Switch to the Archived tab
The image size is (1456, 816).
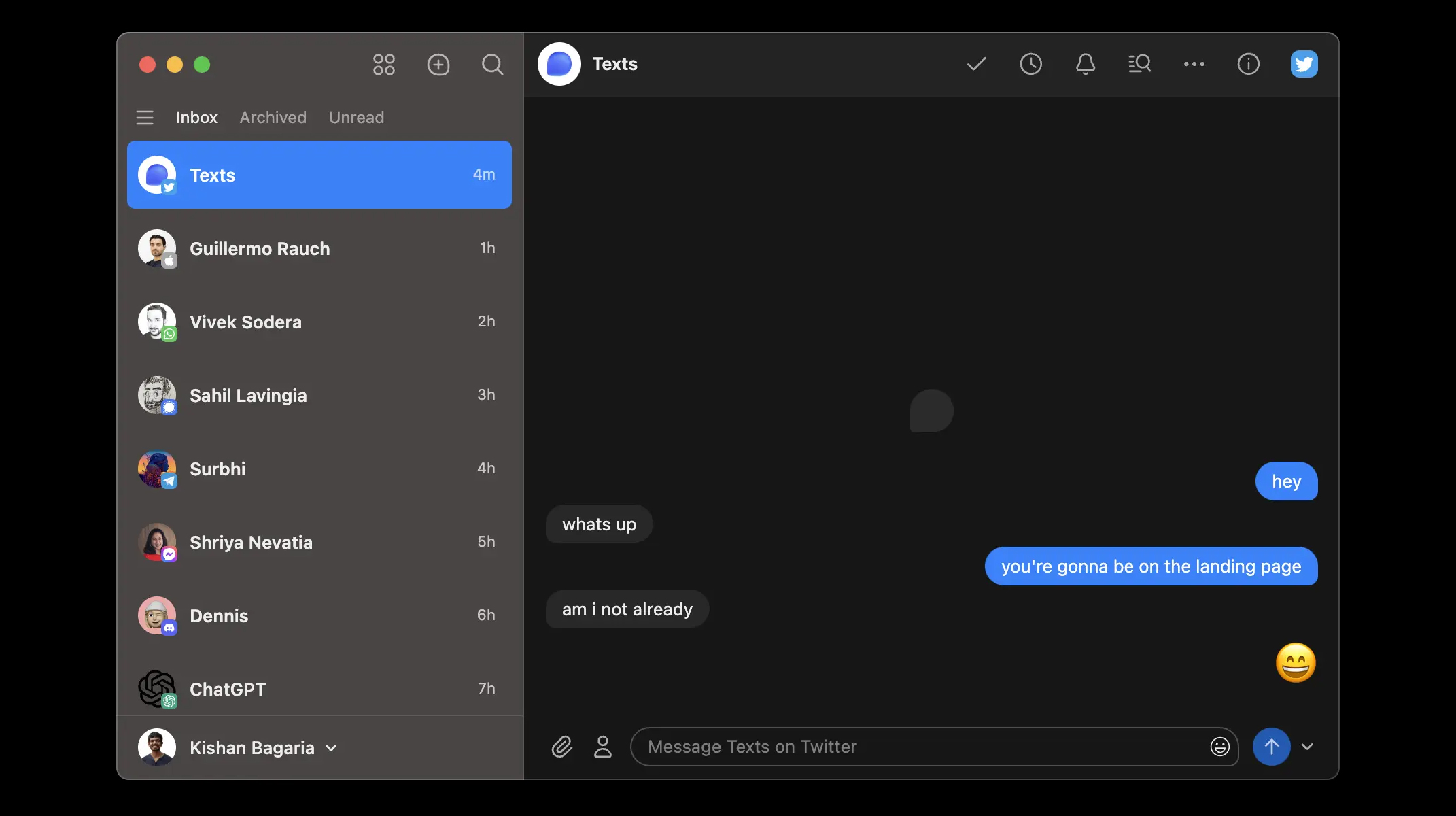tap(273, 118)
